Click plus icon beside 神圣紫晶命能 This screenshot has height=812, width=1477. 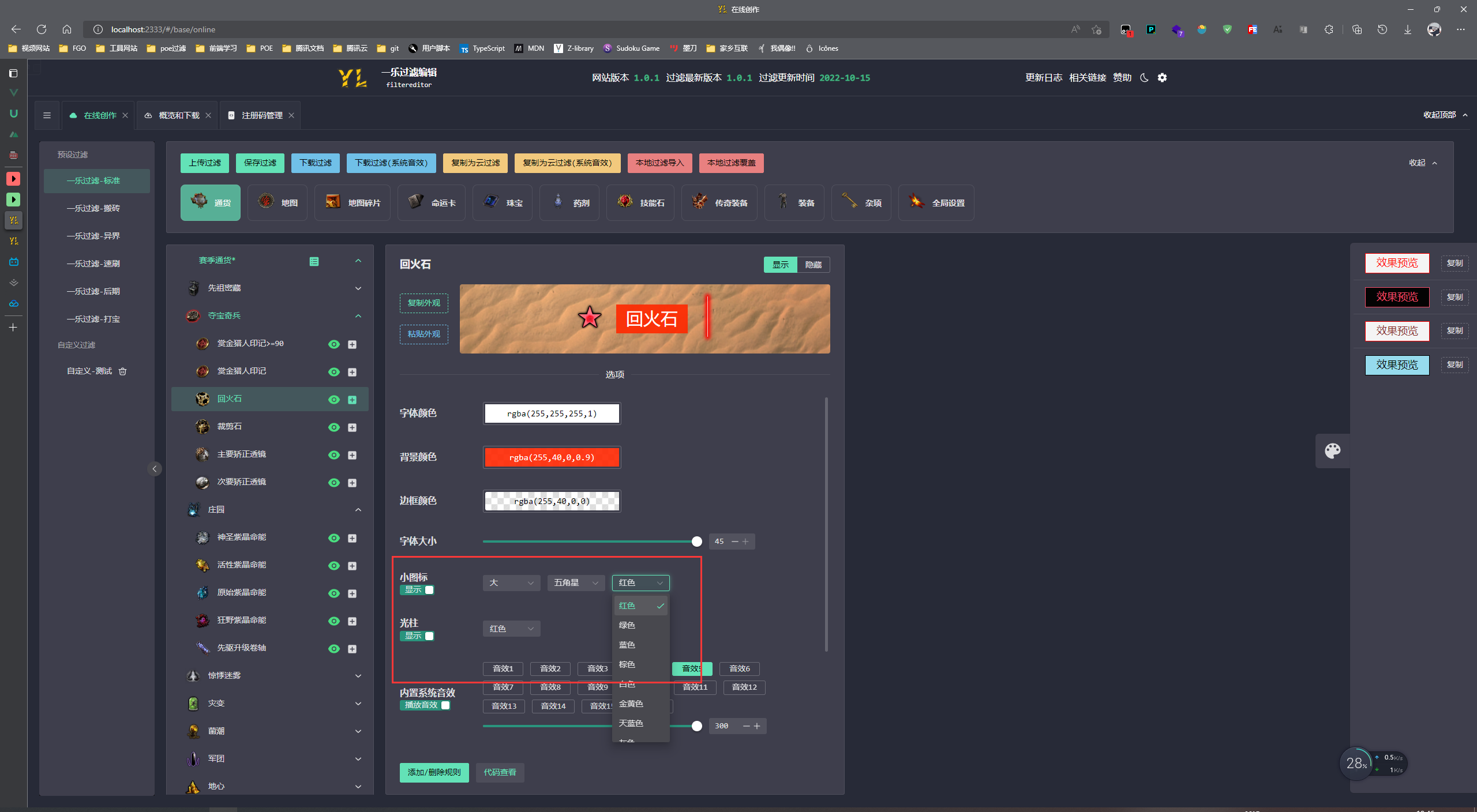(352, 538)
